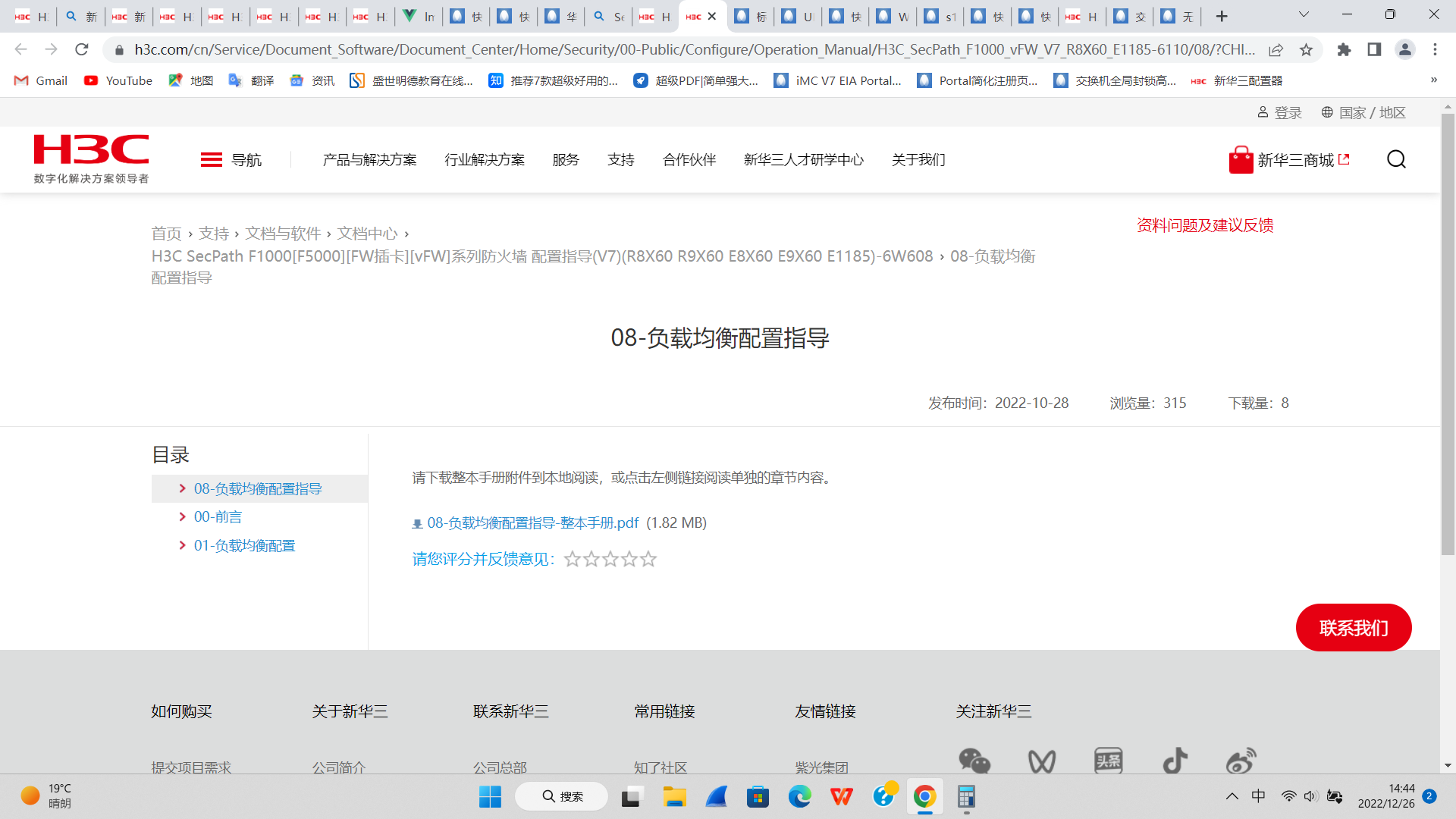Open the 国家 / 地区 selector

[x=1363, y=113]
